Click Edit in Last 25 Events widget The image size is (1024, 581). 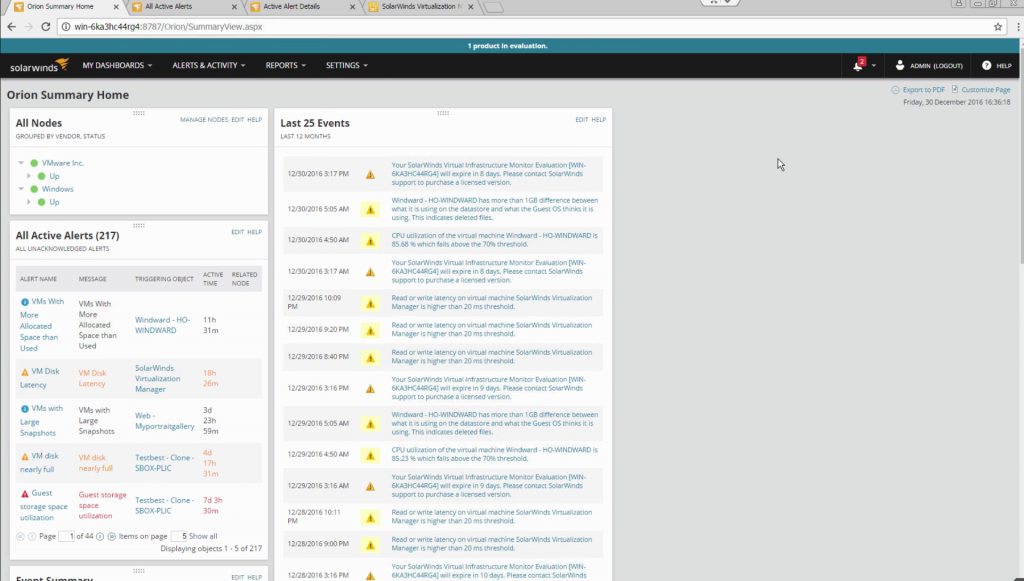point(582,120)
